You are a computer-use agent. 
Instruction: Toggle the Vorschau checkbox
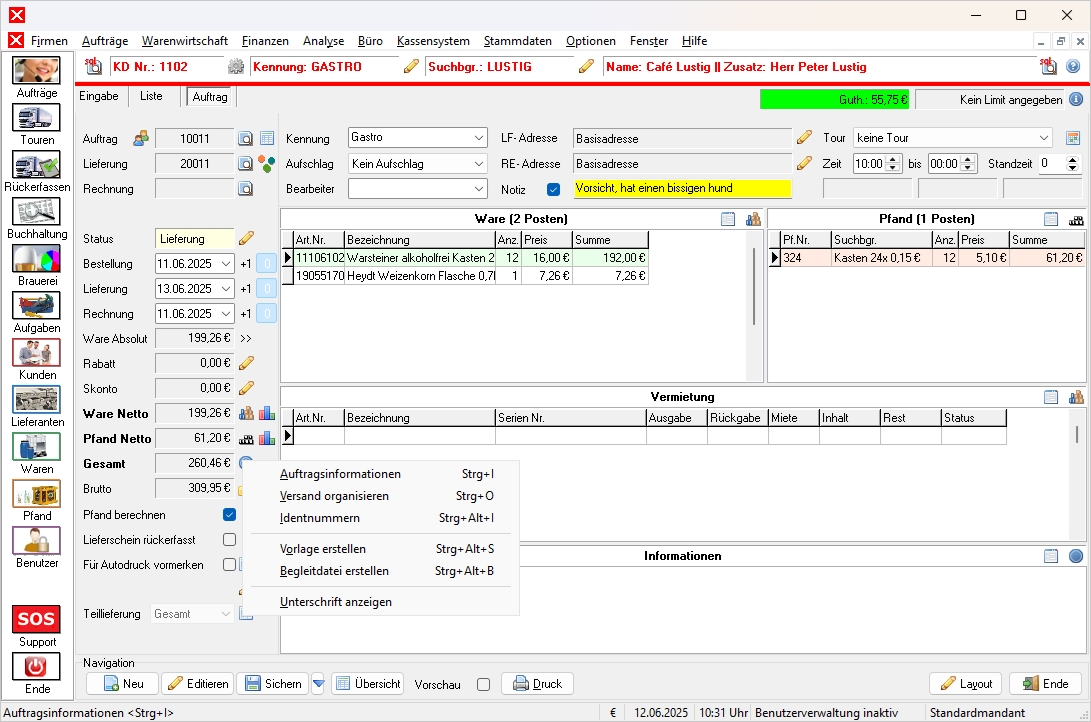point(484,685)
